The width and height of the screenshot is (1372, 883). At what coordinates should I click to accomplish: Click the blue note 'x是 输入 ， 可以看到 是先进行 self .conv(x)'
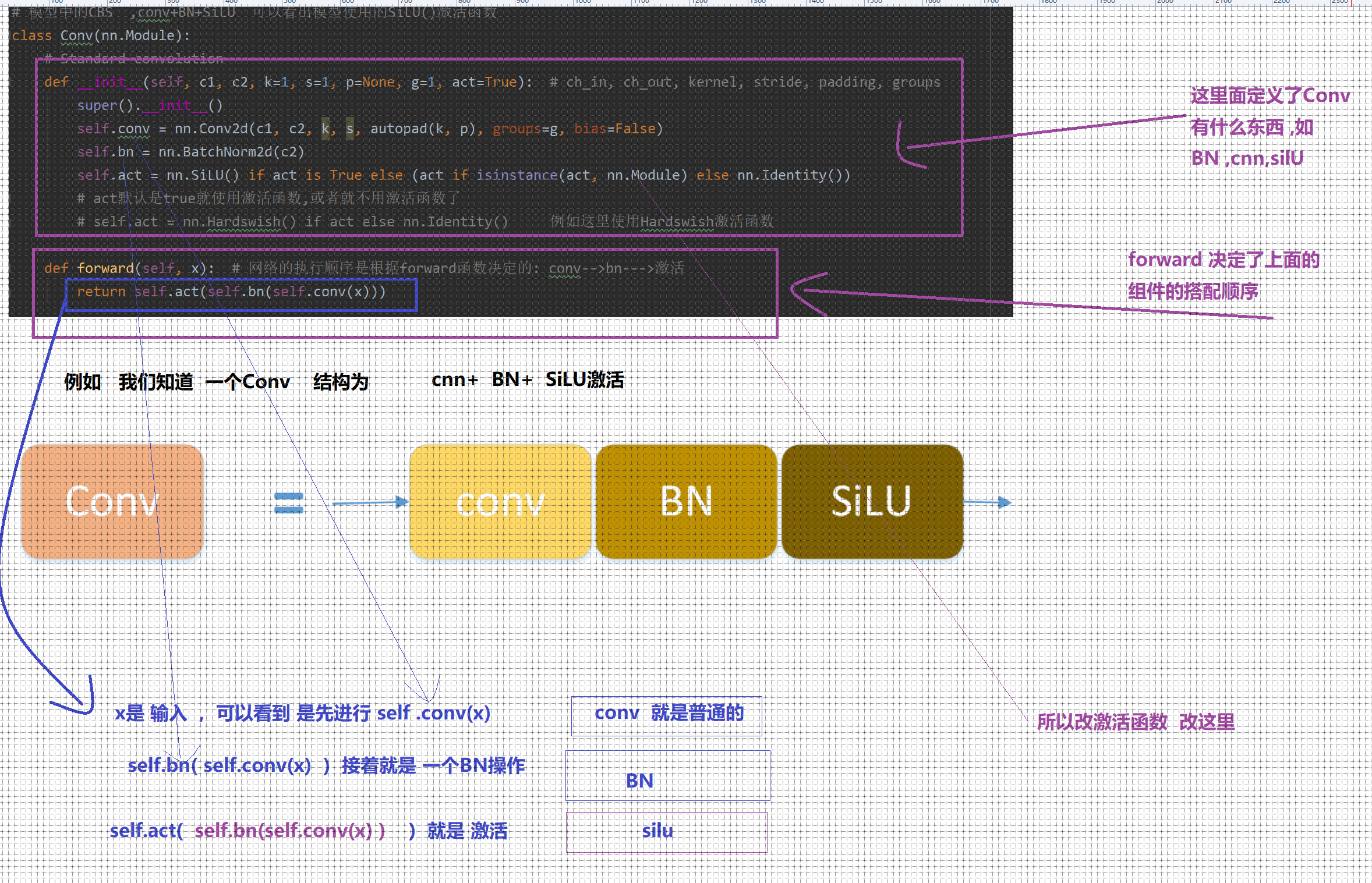coord(302,713)
